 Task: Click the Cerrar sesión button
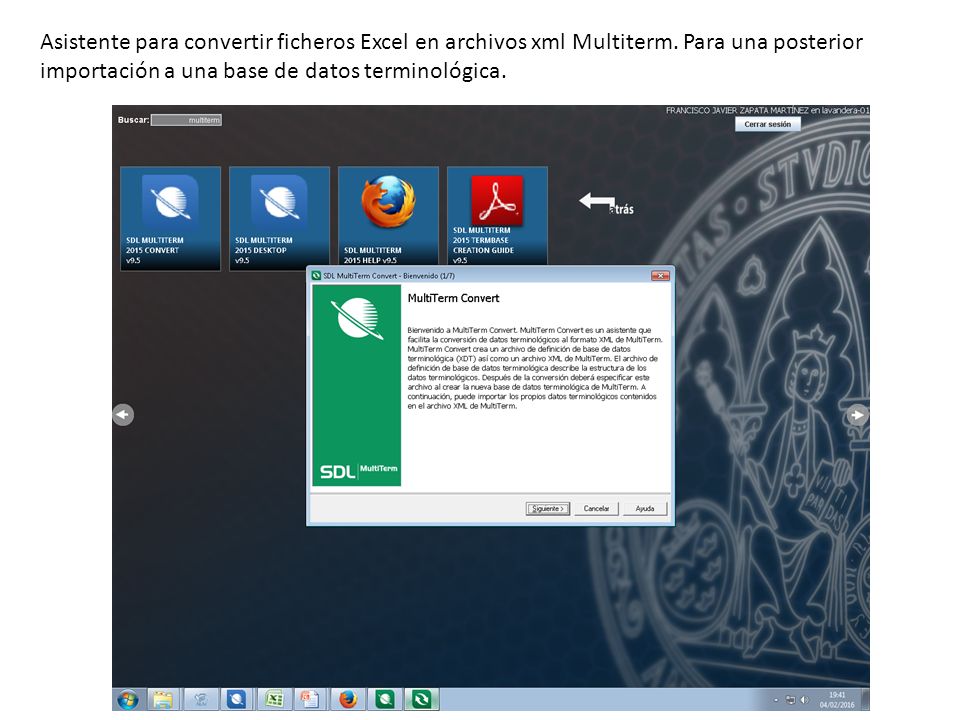pos(767,124)
